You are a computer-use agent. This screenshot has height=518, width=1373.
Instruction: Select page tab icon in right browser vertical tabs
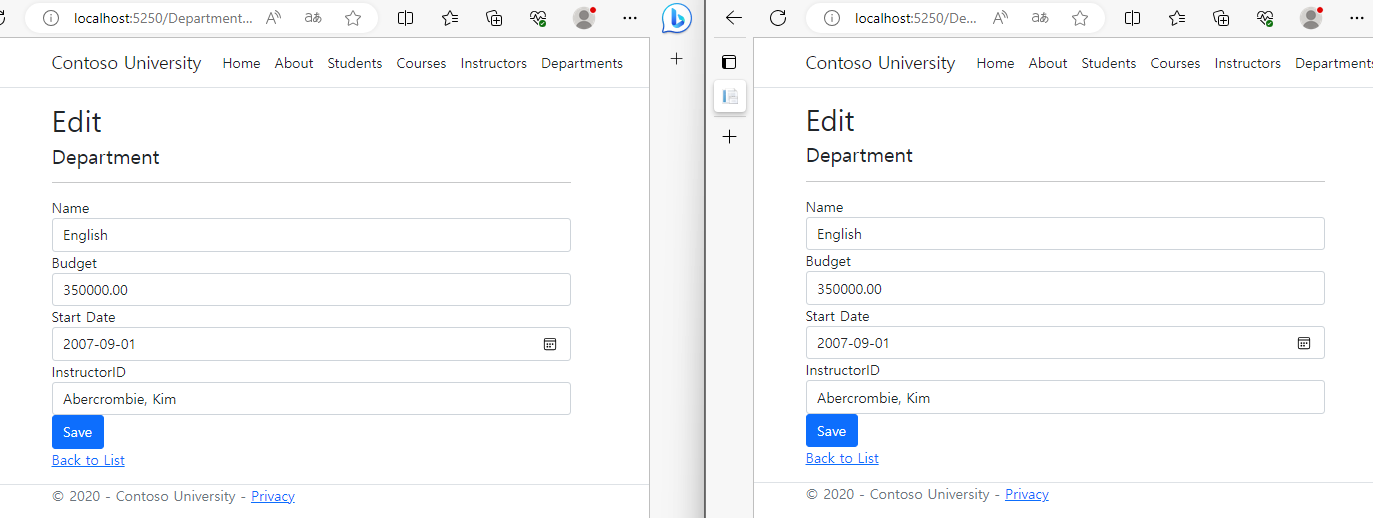point(730,97)
